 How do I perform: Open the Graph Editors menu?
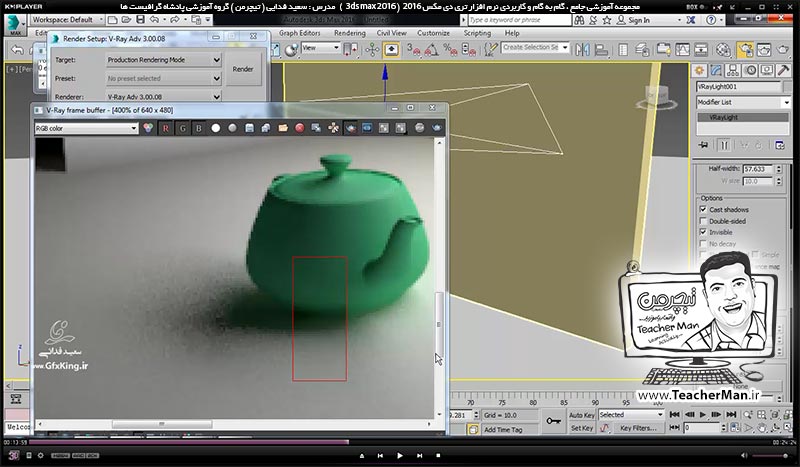pos(299,33)
